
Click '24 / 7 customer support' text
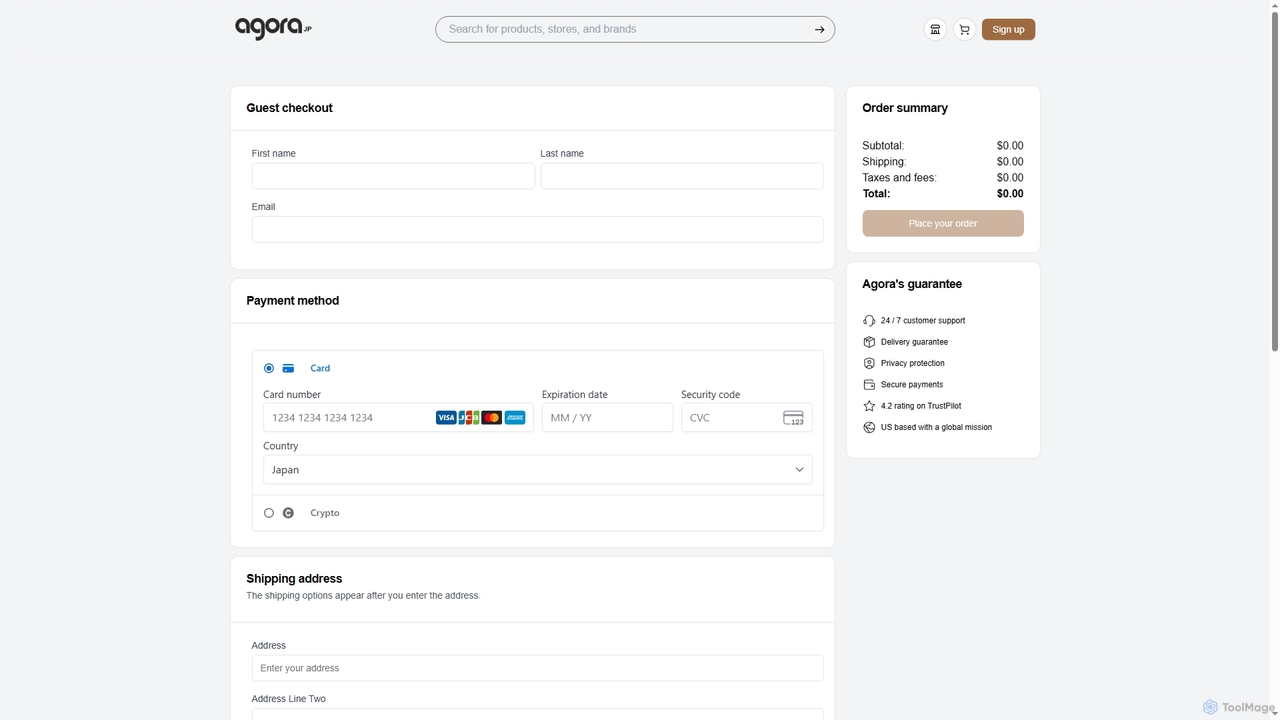pyautogui.click(x=923, y=321)
